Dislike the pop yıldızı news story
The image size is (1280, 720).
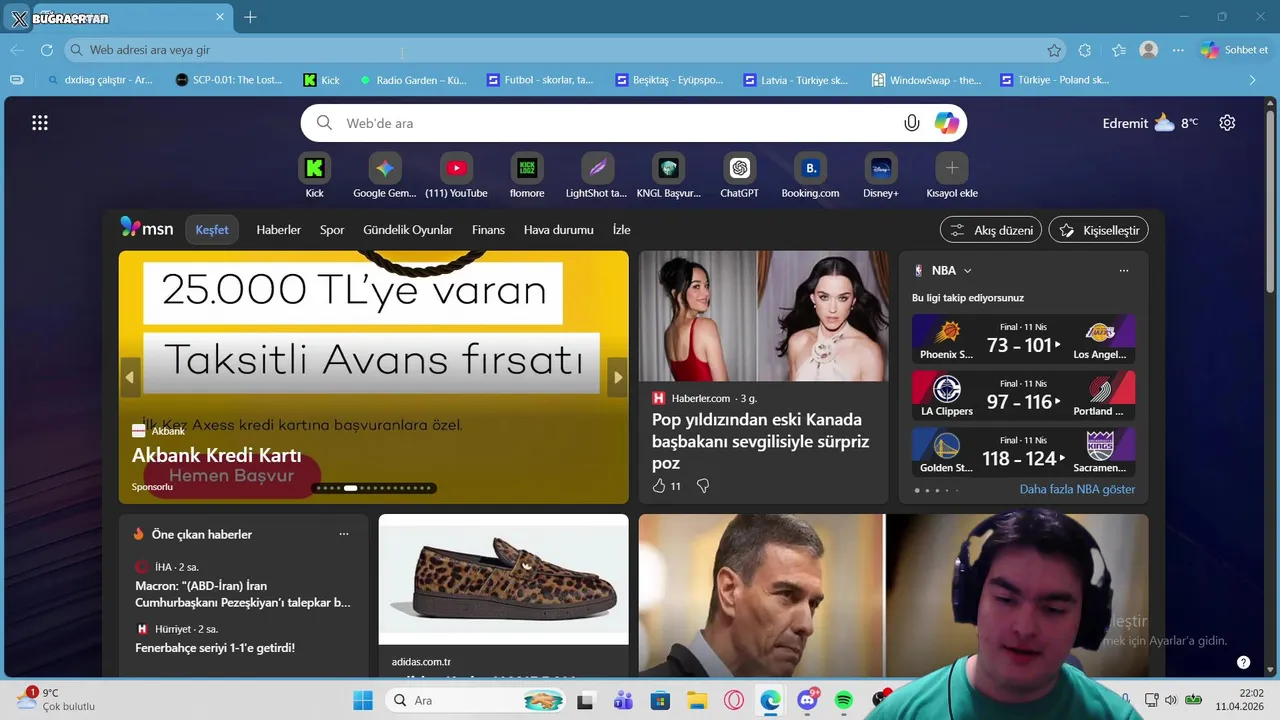703,486
